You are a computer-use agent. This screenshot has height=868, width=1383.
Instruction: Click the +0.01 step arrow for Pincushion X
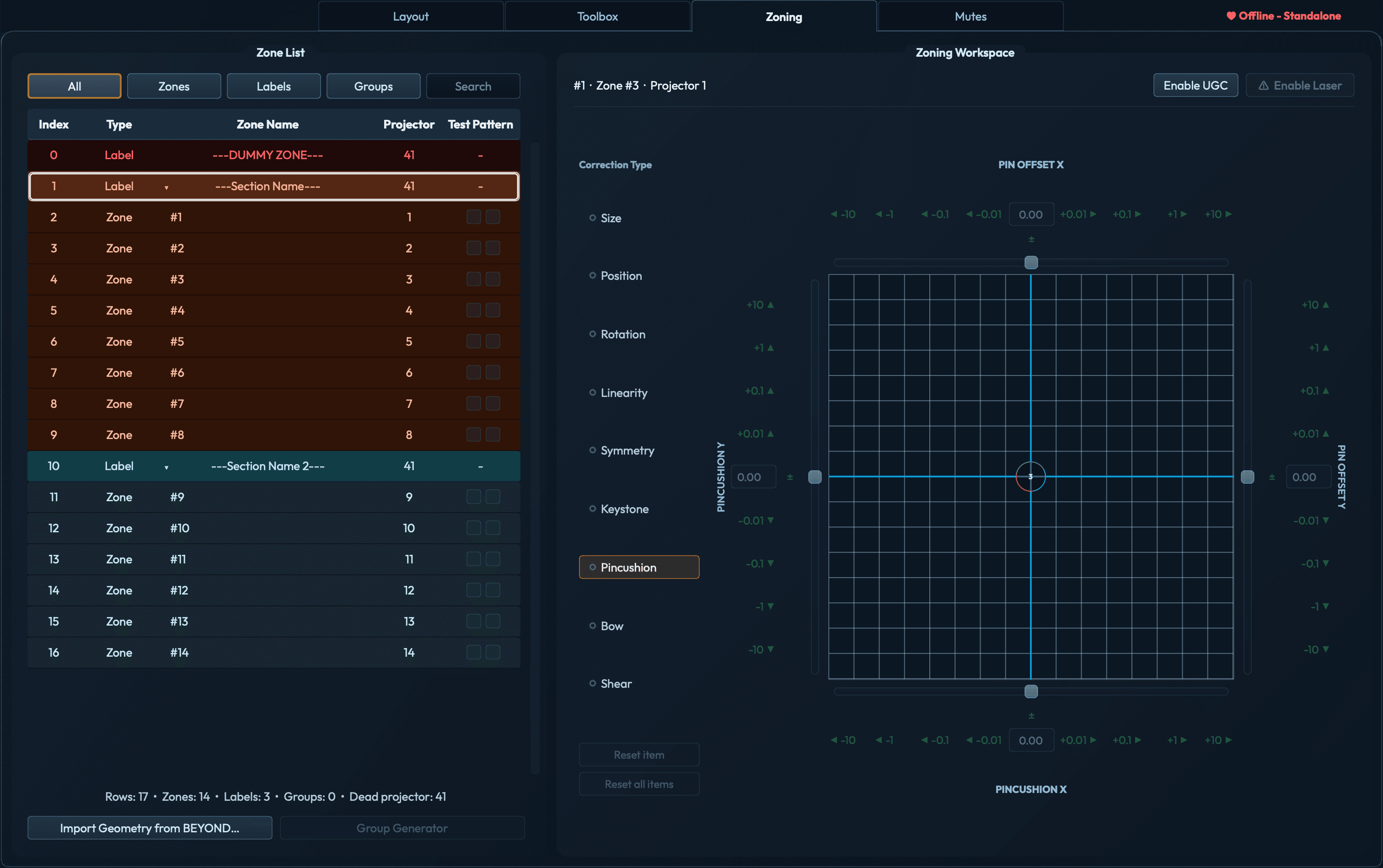tap(1078, 740)
